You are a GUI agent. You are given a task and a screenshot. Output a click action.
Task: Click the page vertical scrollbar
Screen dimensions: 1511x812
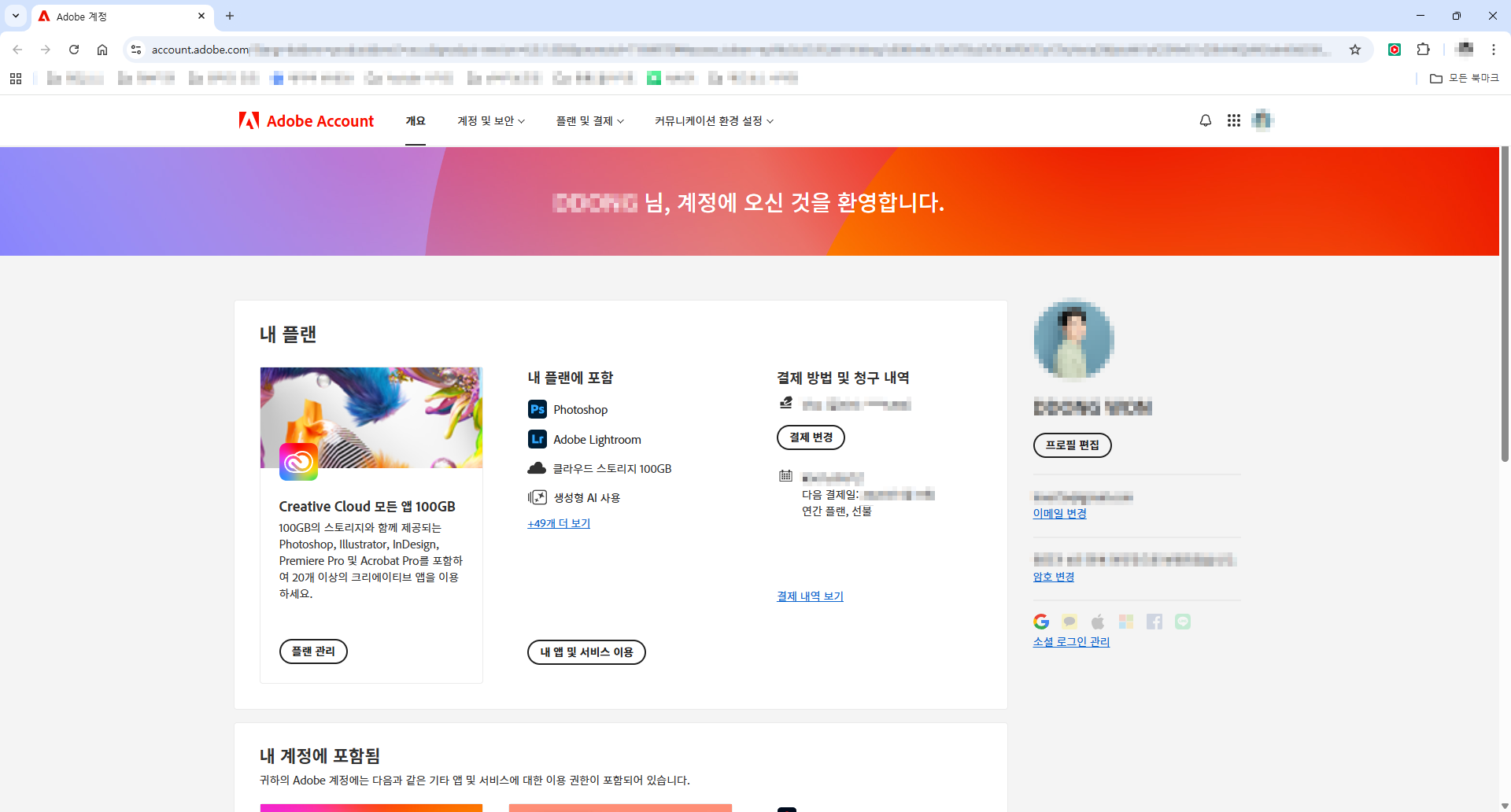(1505, 304)
